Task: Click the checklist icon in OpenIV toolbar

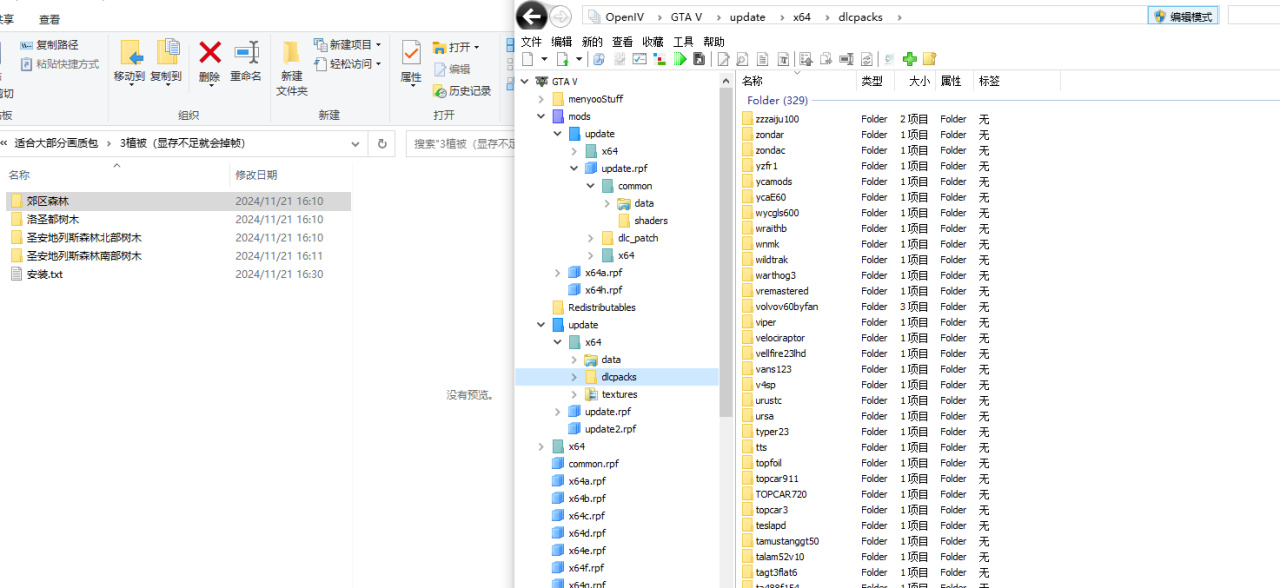Action: pyautogui.click(x=639, y=59)
